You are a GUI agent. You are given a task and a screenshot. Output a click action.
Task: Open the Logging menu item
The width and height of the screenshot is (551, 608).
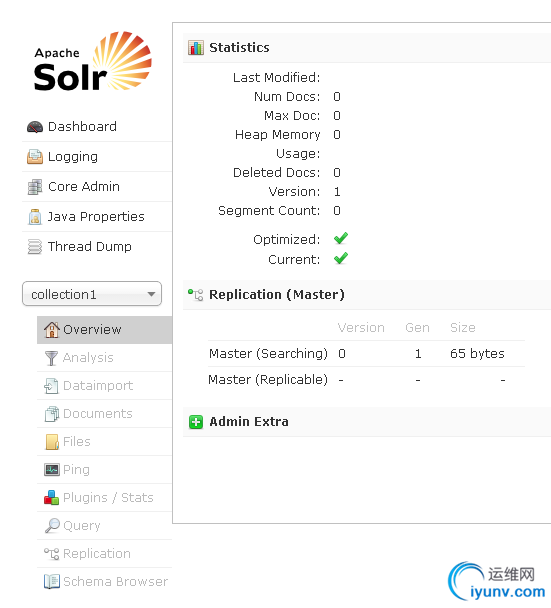(97, 157)
